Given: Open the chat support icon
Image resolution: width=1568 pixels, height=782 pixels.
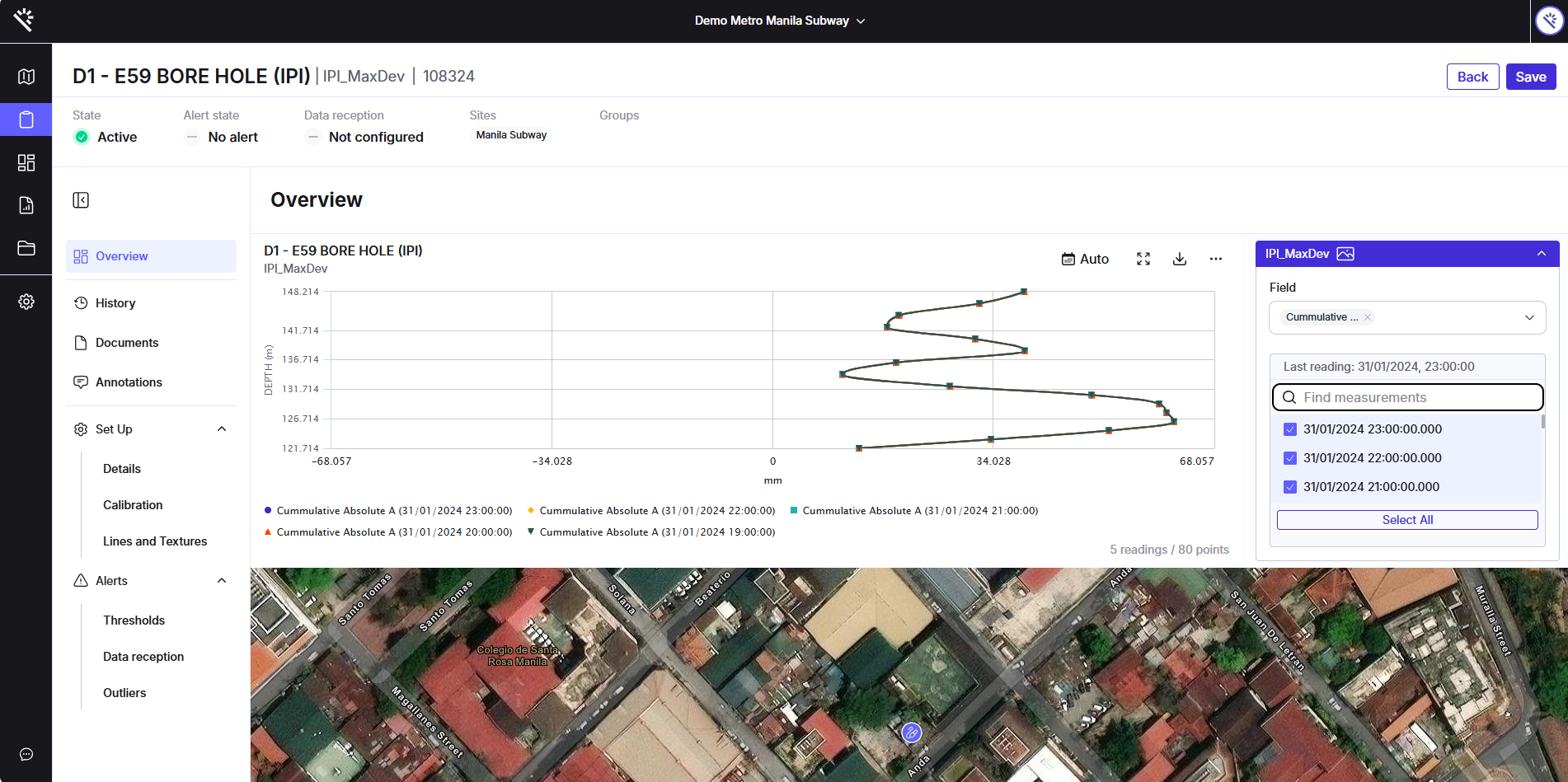Looking at the screenshot, I should (26, 754).
